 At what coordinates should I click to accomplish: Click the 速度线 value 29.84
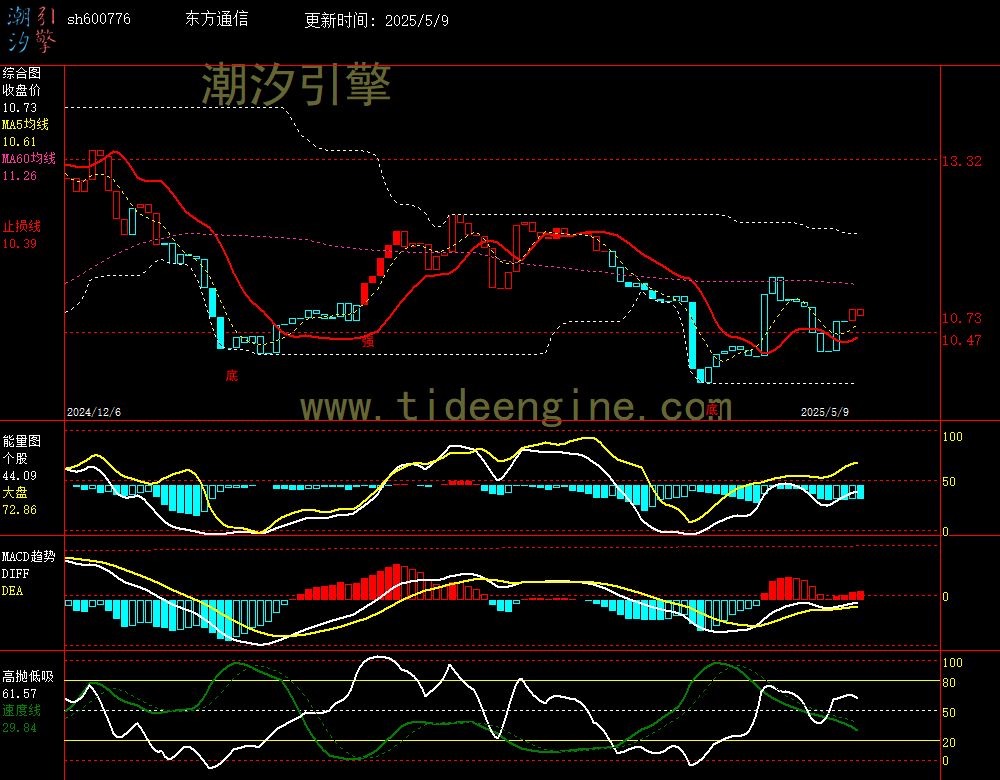pos(20,728)
